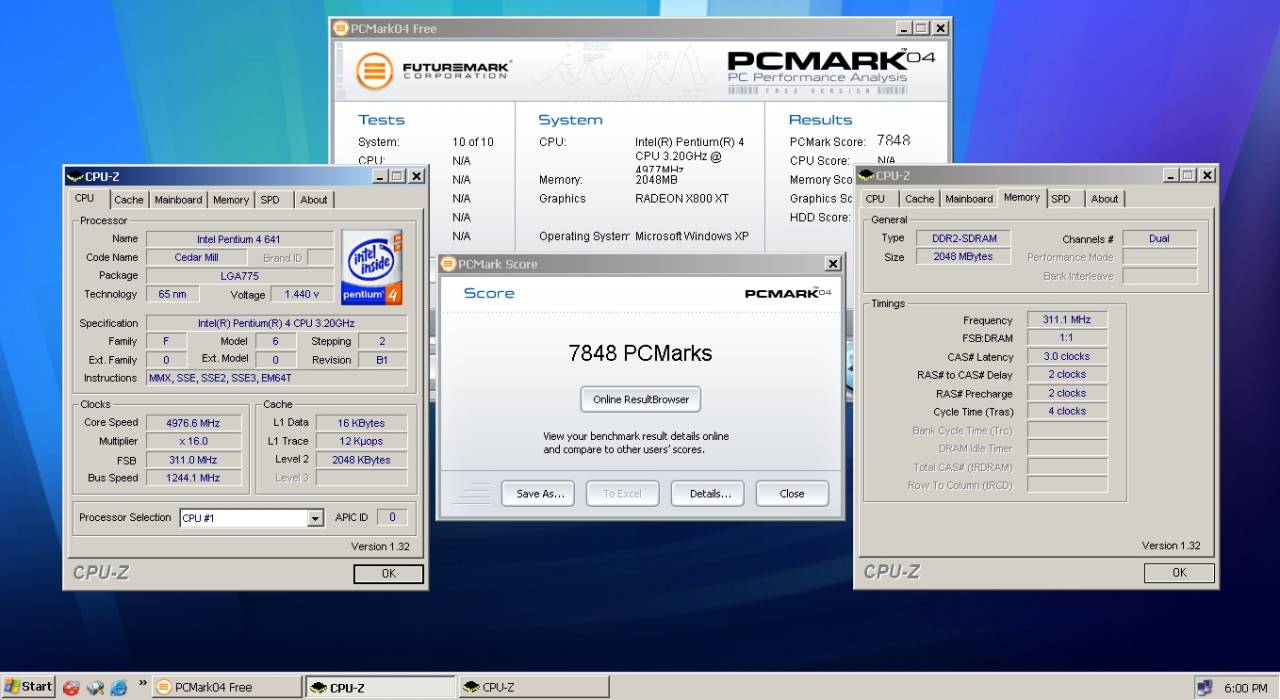
Task: Launch the red round Quick Launch shortcut
Action: pyautogui.click(x=71, y=687)
